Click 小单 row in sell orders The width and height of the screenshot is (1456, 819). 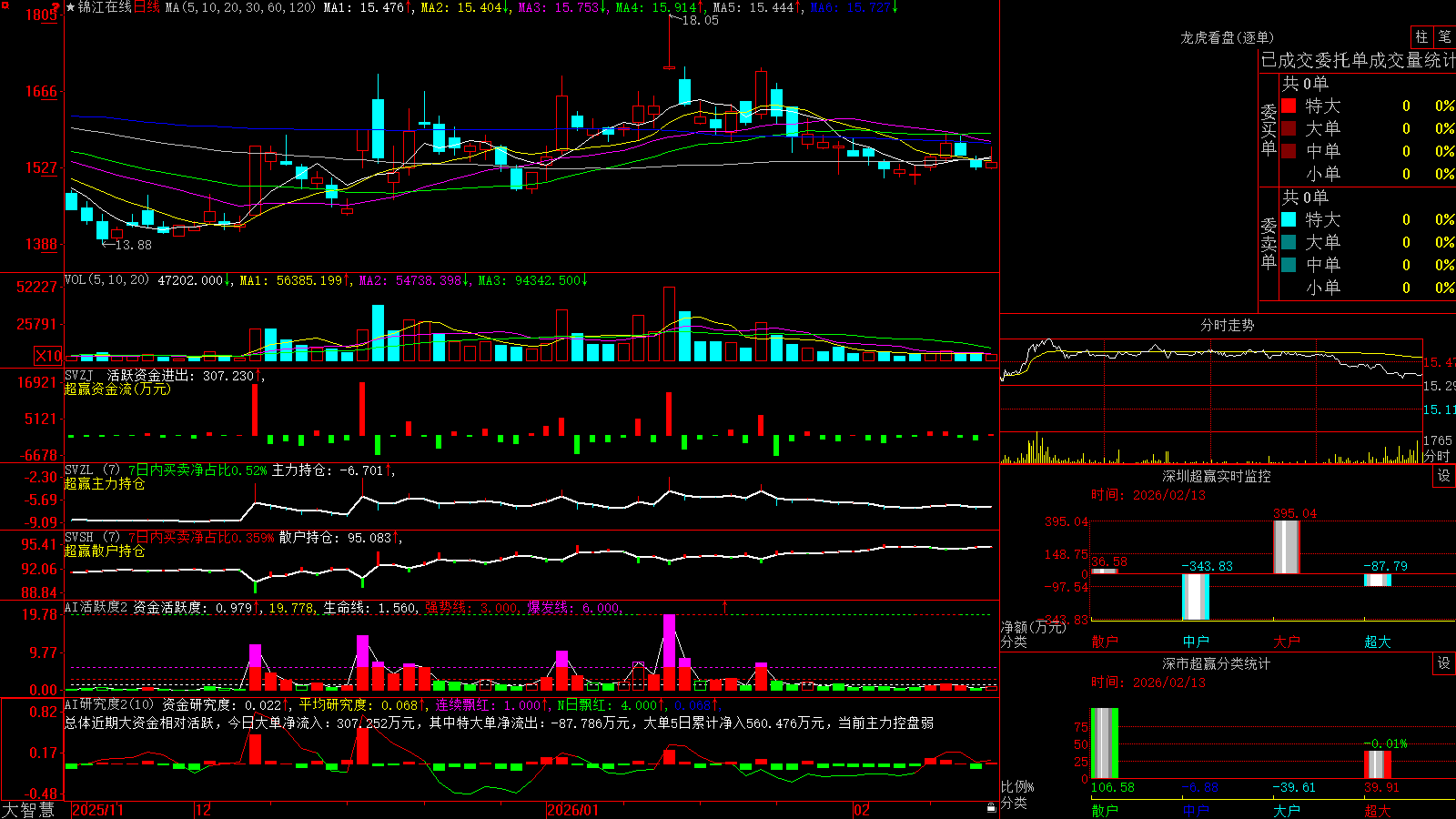(x=1368, y=288)
